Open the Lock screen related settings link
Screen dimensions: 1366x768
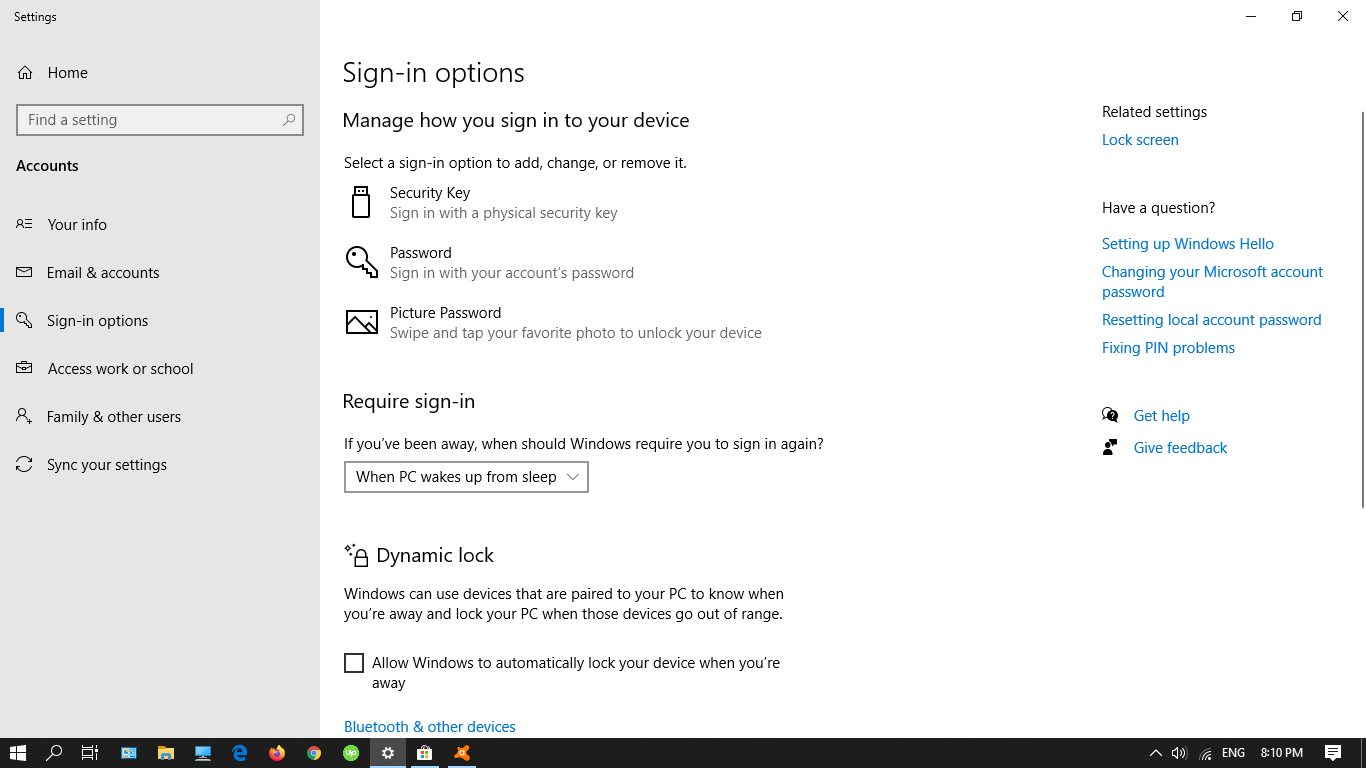tap(1140, 139)
